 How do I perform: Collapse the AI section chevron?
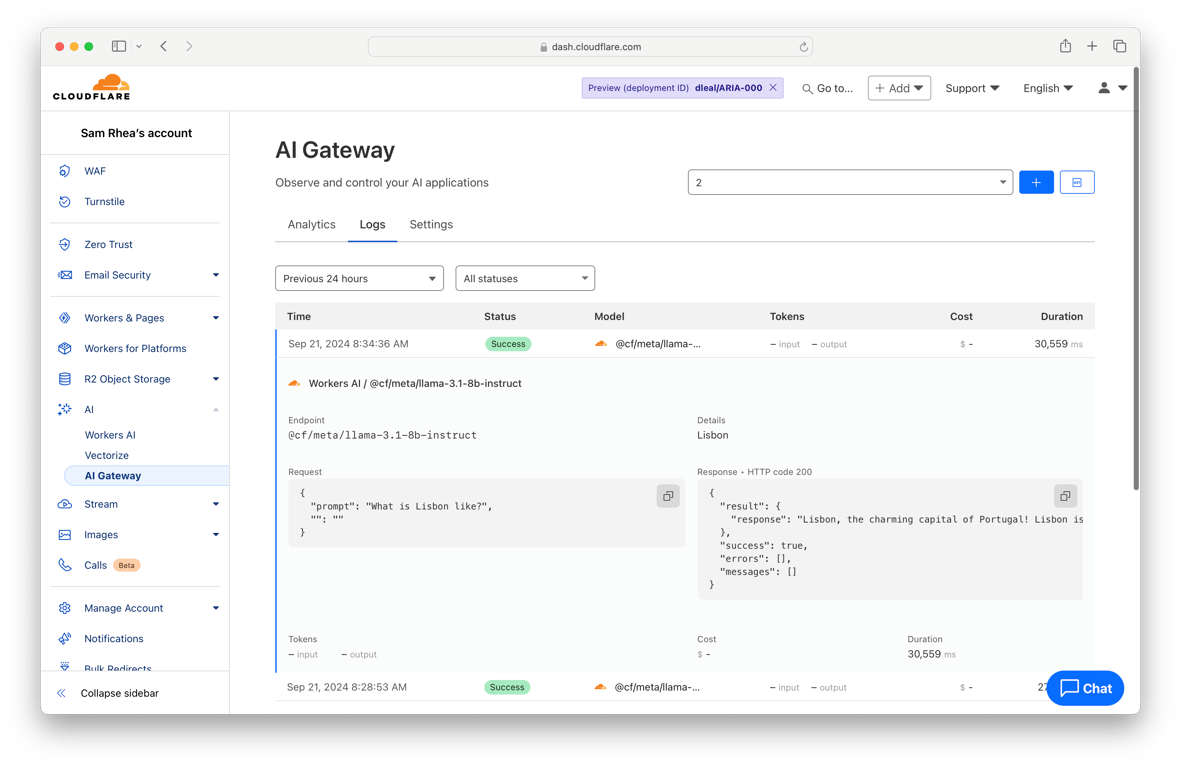pos(215,408)
